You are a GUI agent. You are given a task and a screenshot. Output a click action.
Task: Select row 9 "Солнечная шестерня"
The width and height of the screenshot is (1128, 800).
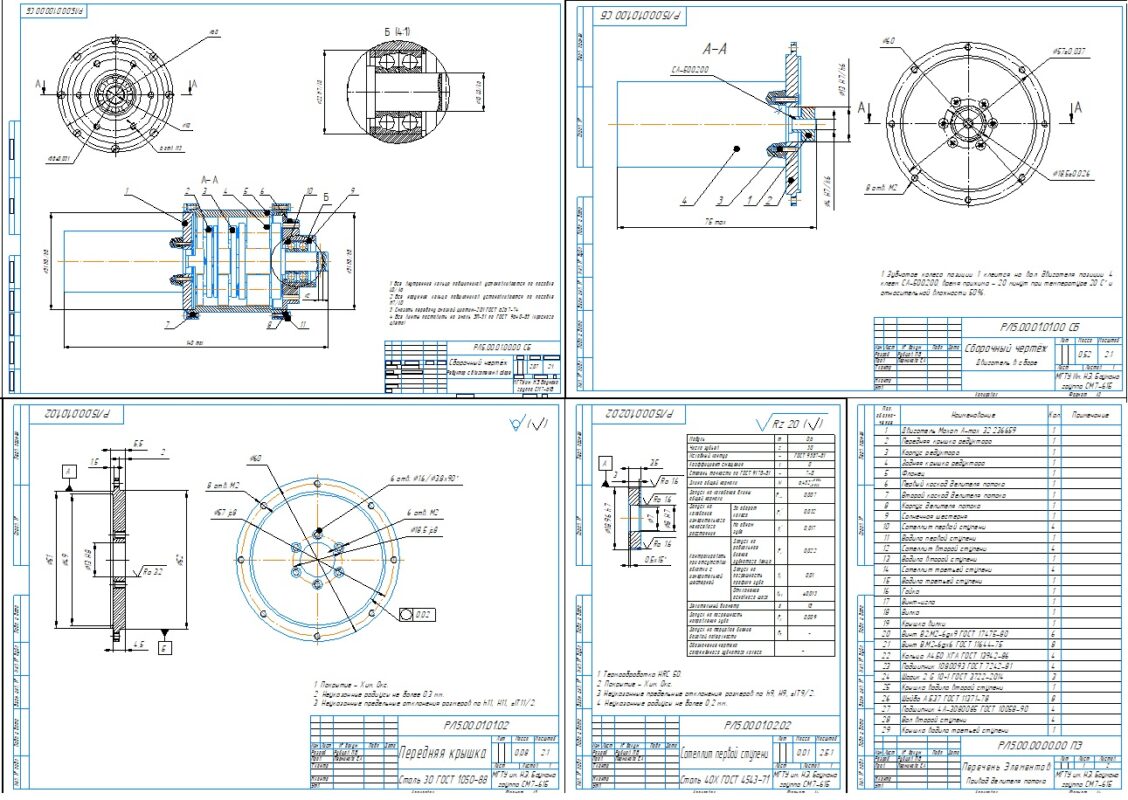[996, 516]
